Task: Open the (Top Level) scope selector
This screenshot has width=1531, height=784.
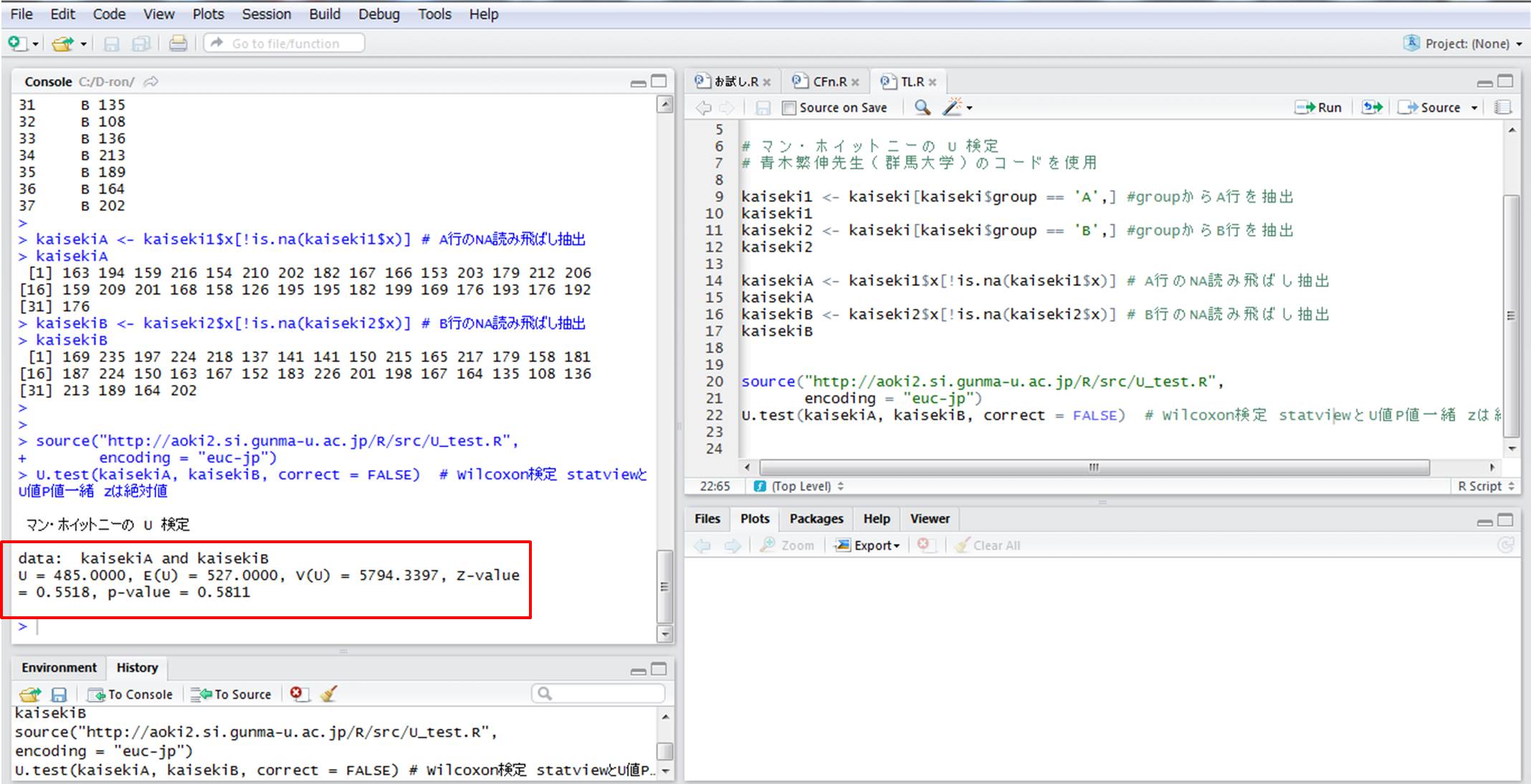Action: (x=799, y=486)
